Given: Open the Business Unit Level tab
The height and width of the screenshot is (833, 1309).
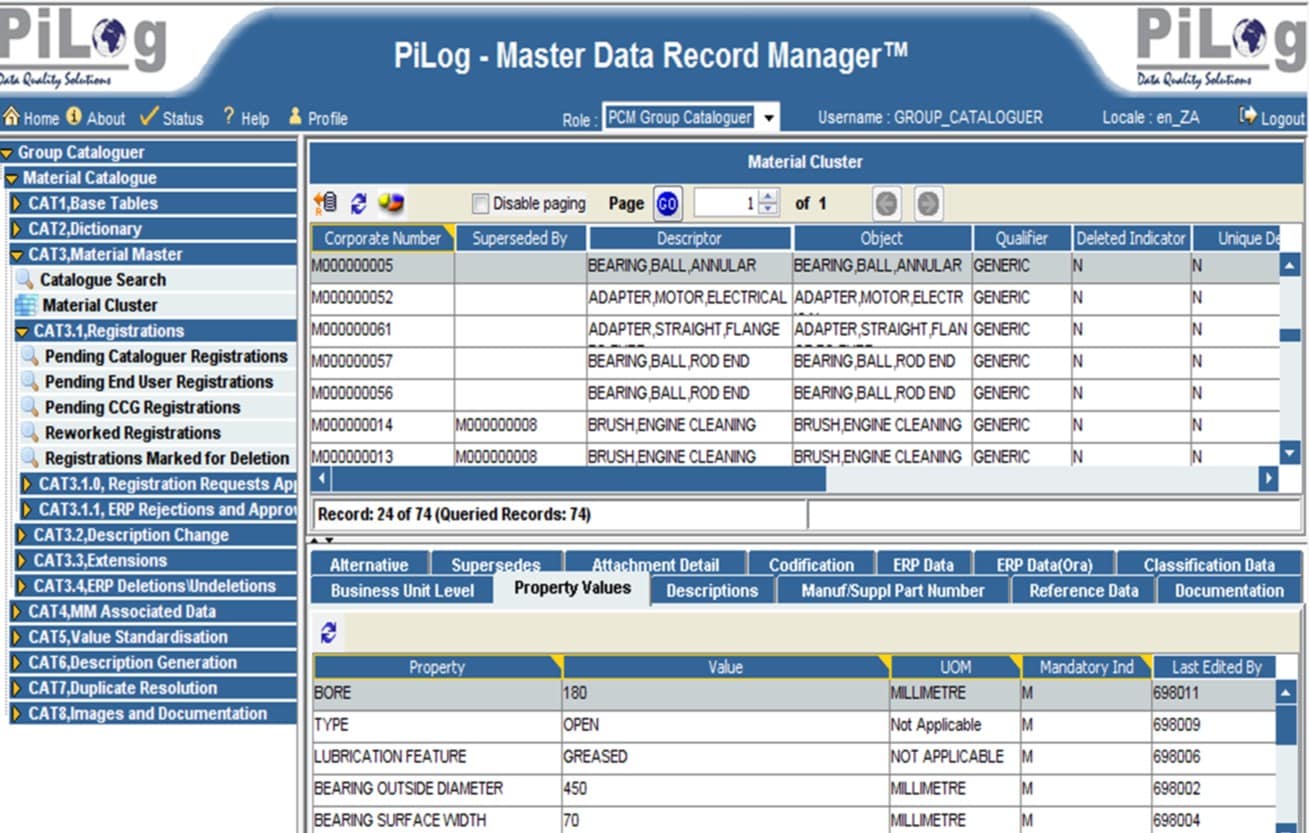Looking at the screenshot, I should point(402,590).
